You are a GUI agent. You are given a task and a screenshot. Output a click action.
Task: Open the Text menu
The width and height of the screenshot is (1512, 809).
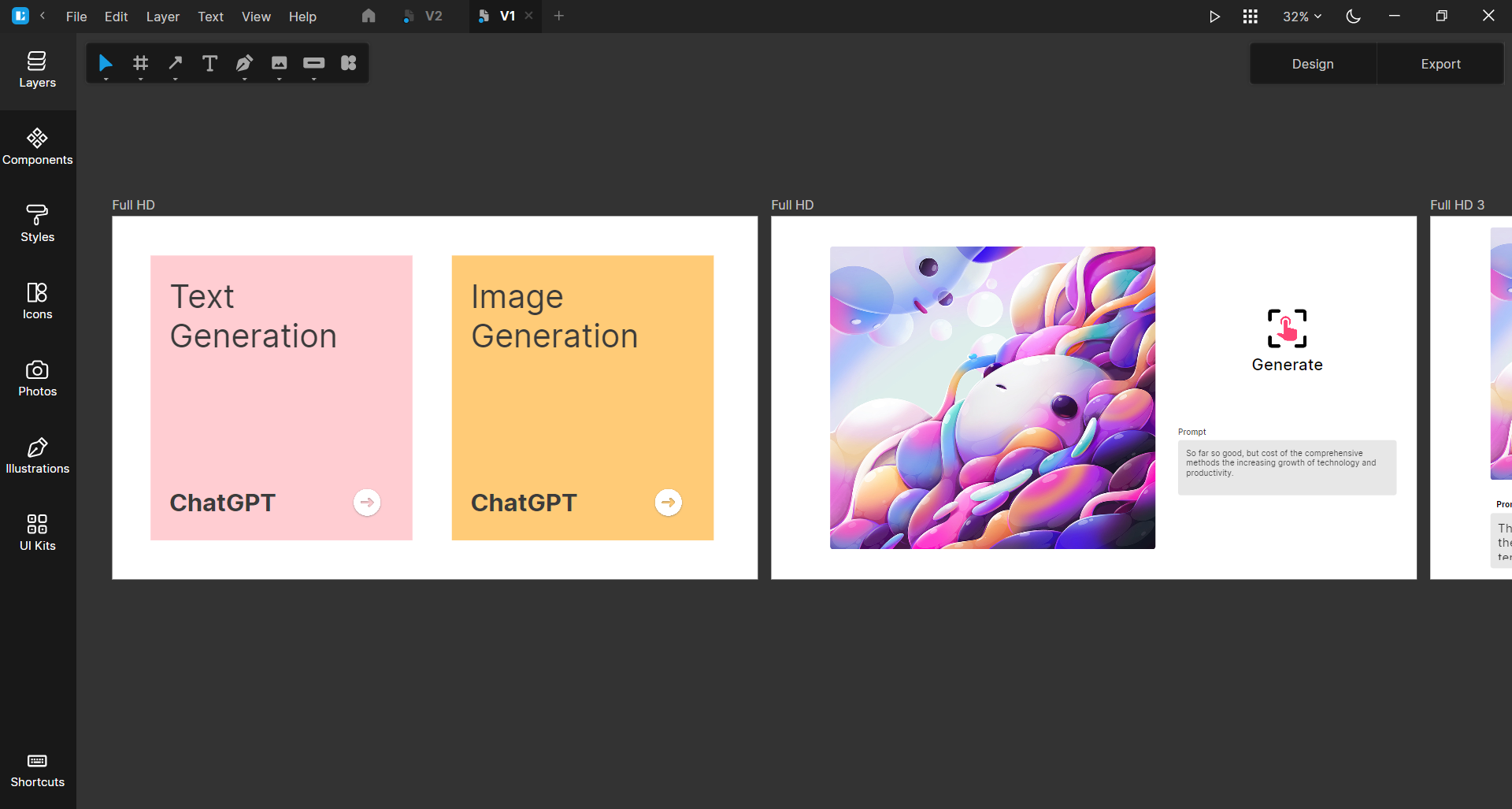210,17
